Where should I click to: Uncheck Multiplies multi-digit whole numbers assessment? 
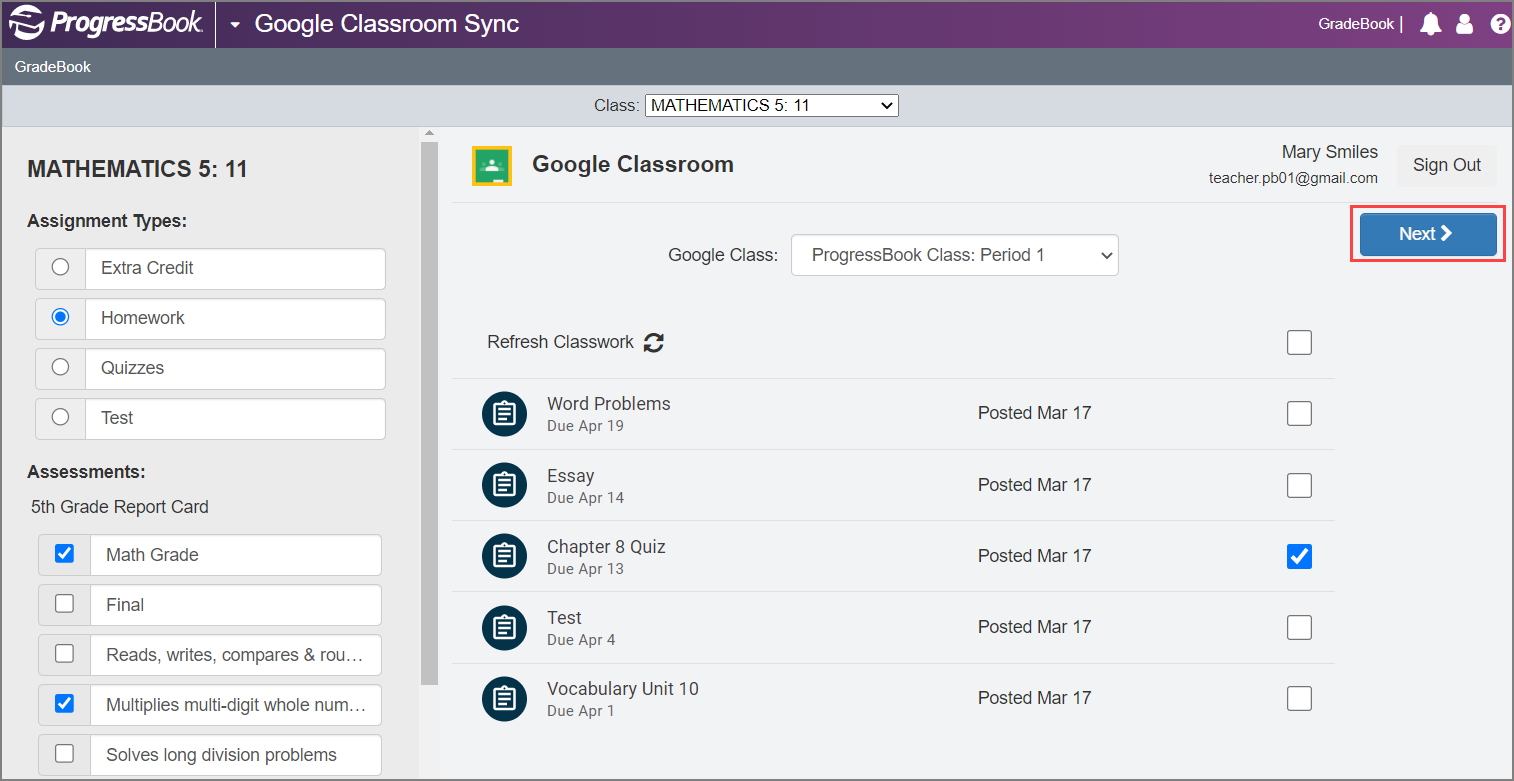coord(64,704)
